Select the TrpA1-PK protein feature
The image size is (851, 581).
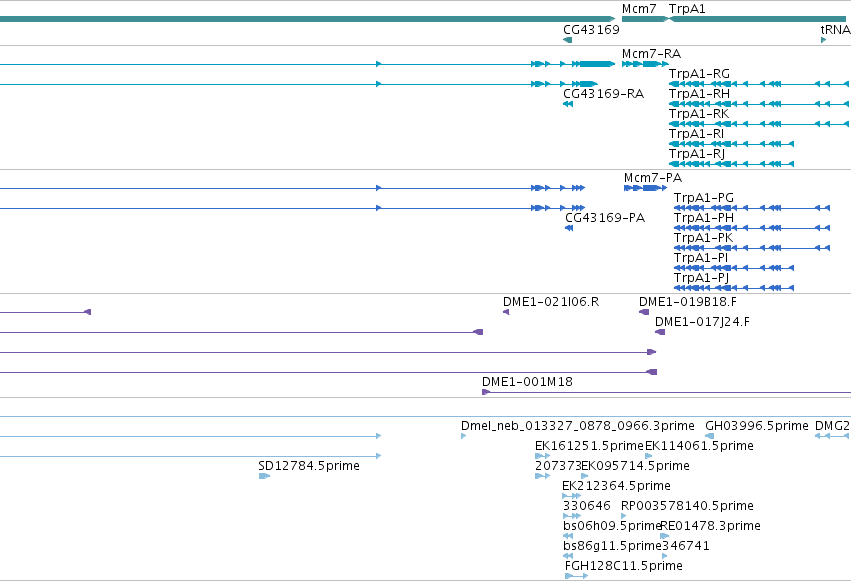[752, 248]
